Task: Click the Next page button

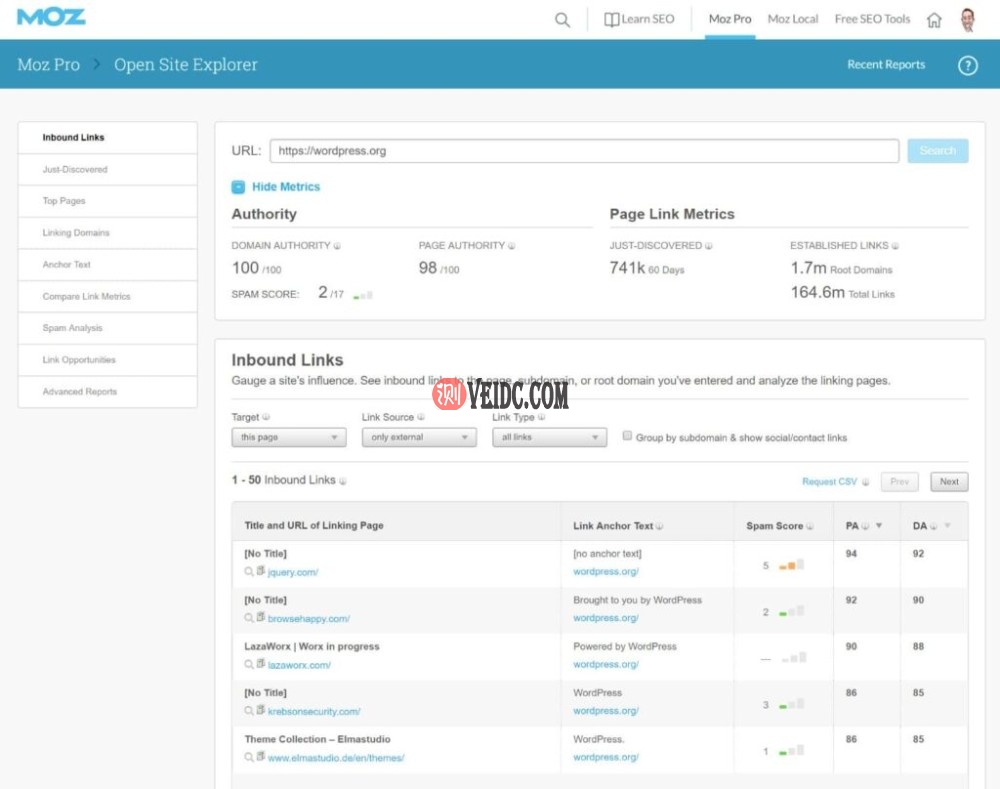Action: (x=949, y=482)
